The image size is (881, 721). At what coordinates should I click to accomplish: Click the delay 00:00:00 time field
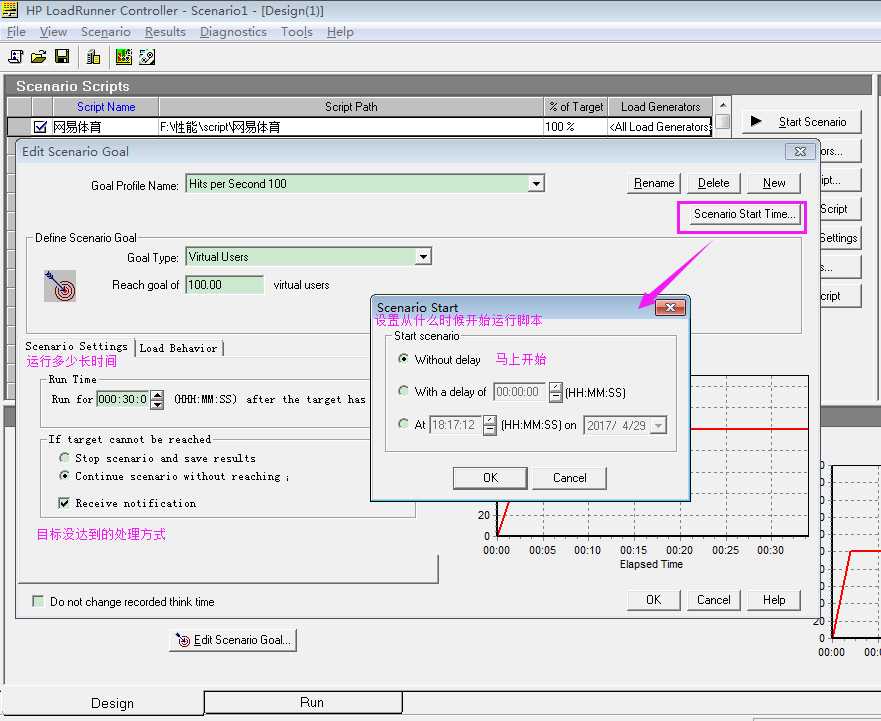coord(520,392)
